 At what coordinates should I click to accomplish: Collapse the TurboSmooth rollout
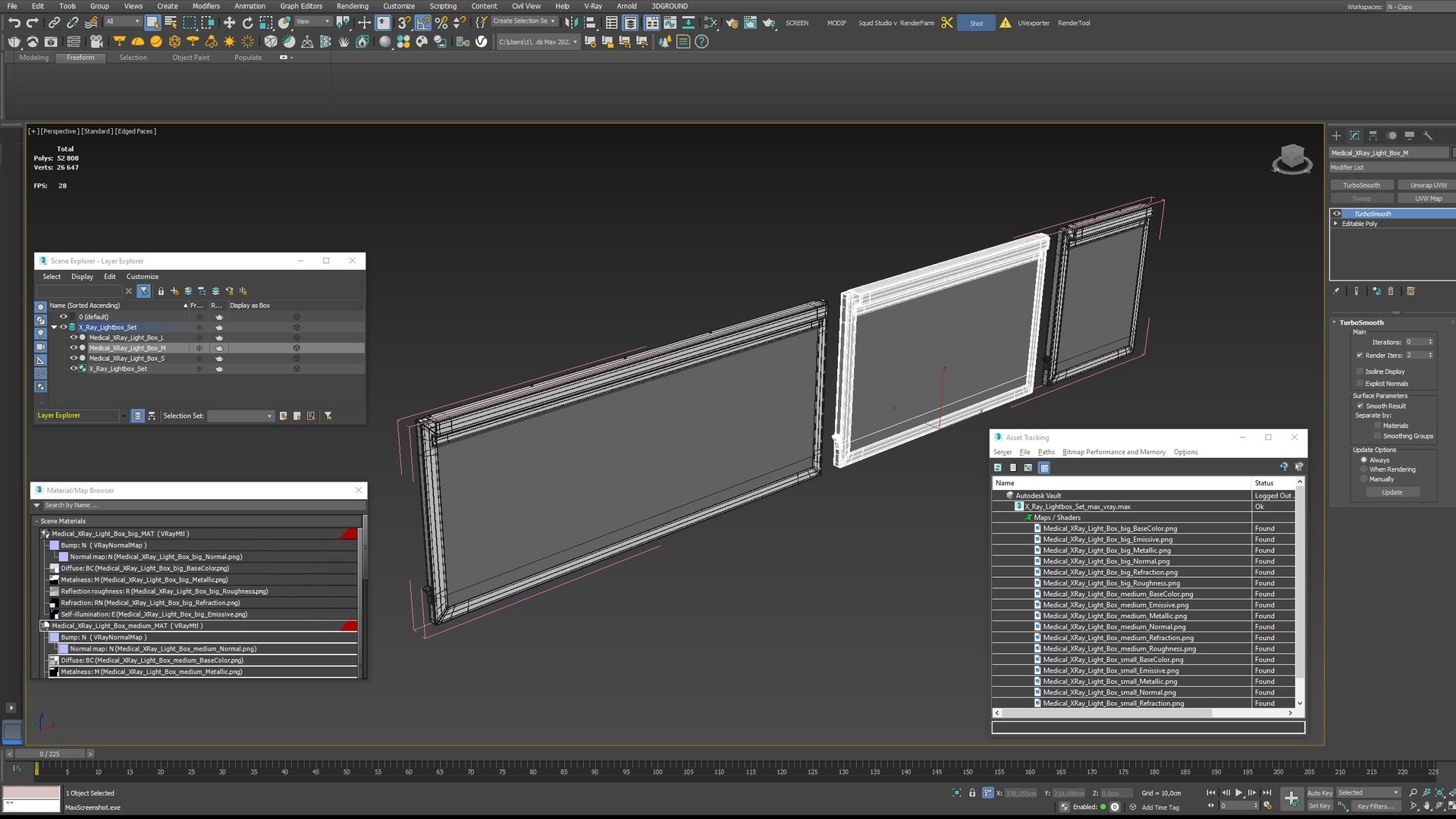coord(1335,322)
